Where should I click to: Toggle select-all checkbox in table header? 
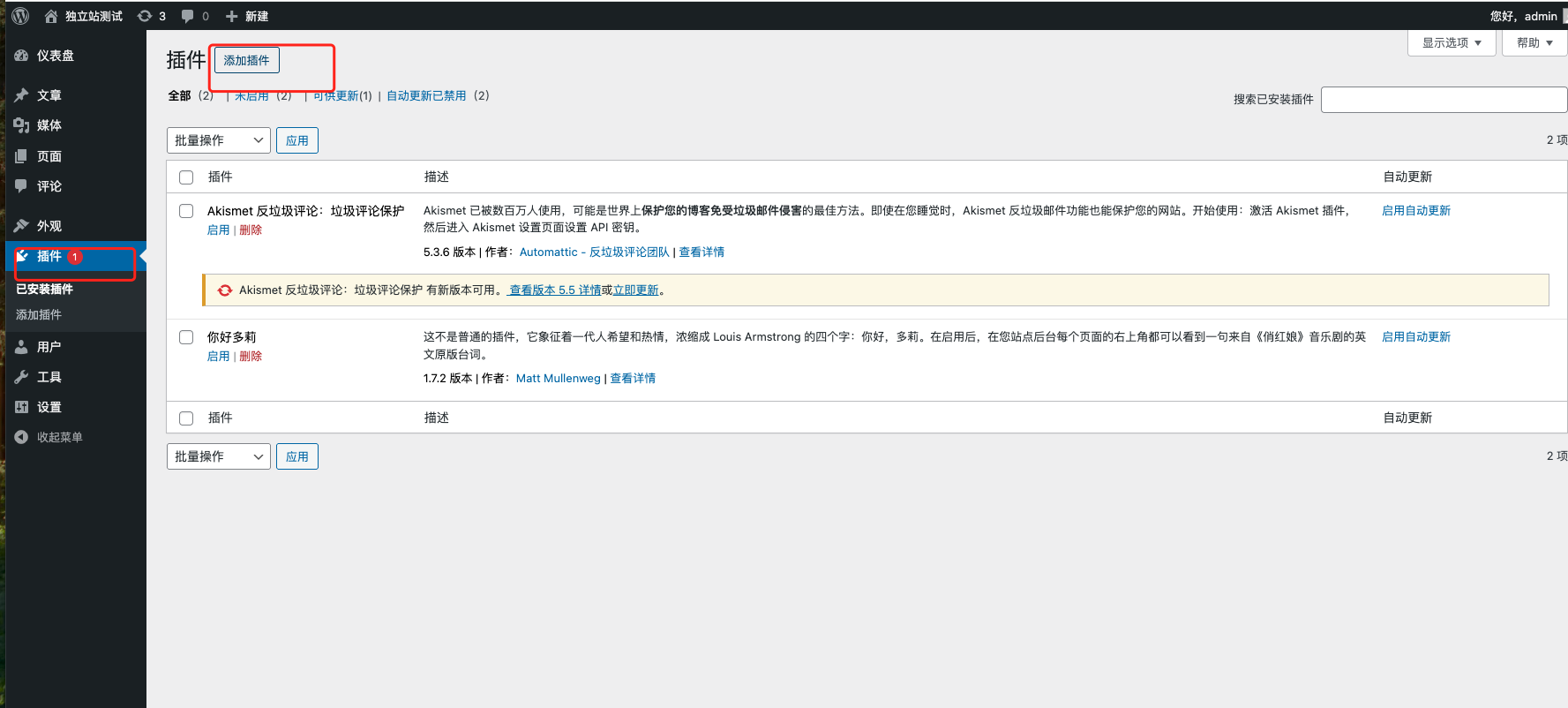coord(186,177)
